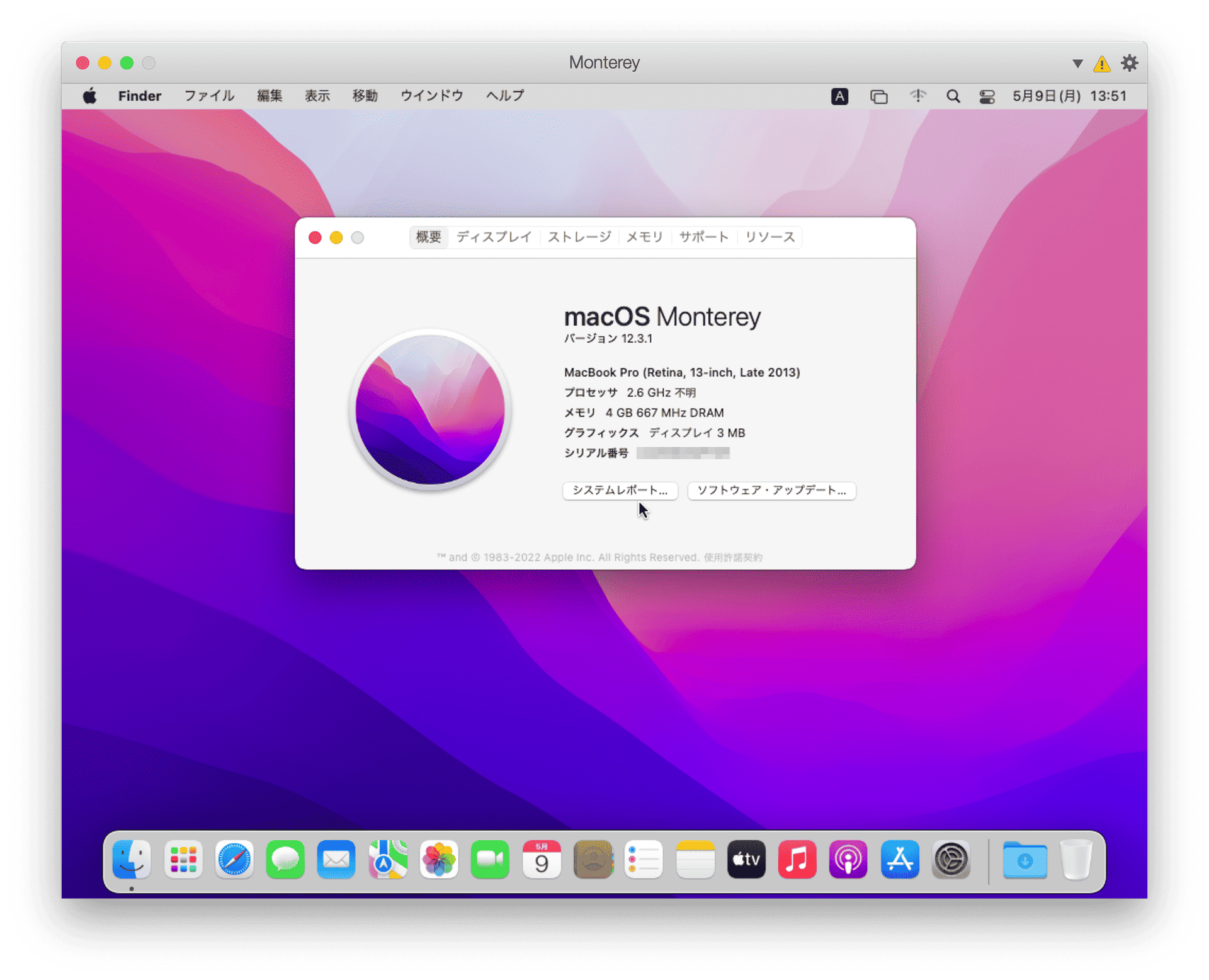Open the ヘルプ menu

505,96
